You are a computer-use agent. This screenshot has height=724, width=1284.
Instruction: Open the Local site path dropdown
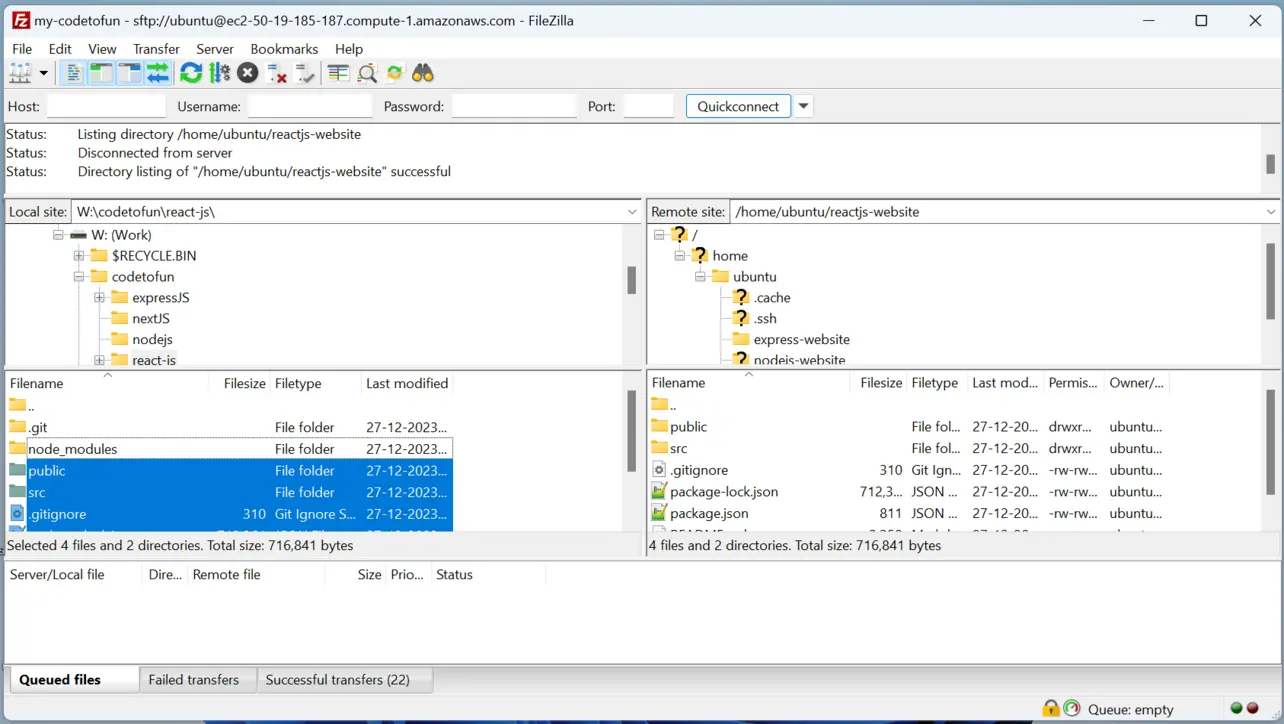[x=632, y=212]
